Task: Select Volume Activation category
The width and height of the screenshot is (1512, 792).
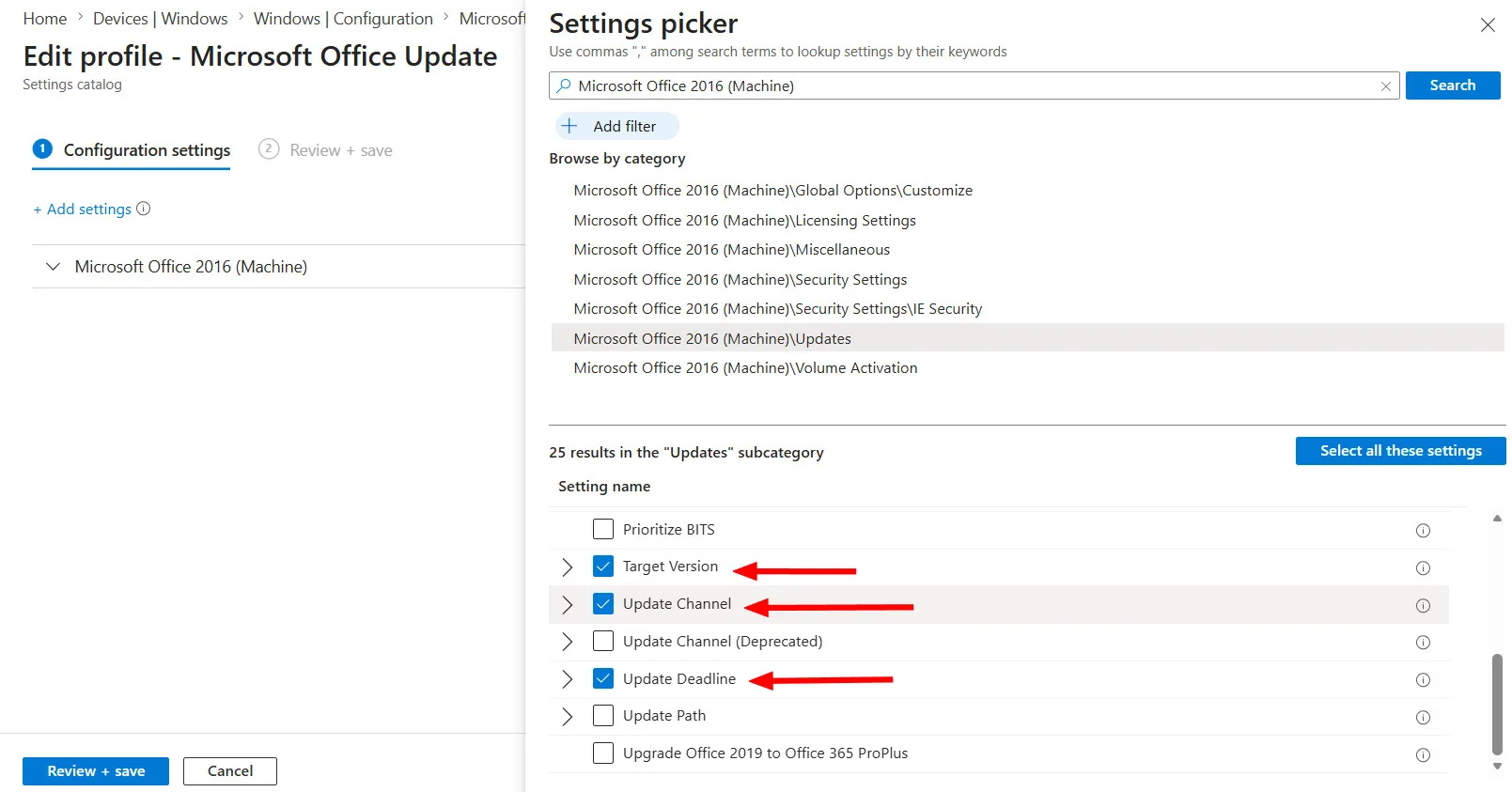Action: (746, 368)
